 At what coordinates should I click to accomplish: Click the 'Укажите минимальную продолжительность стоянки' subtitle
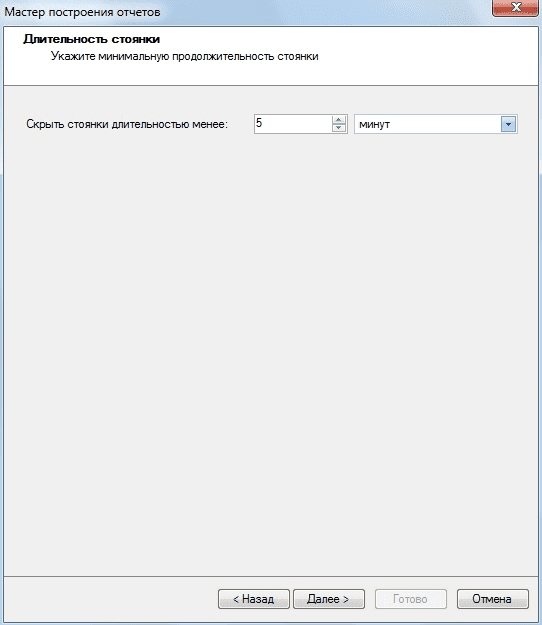185,56
